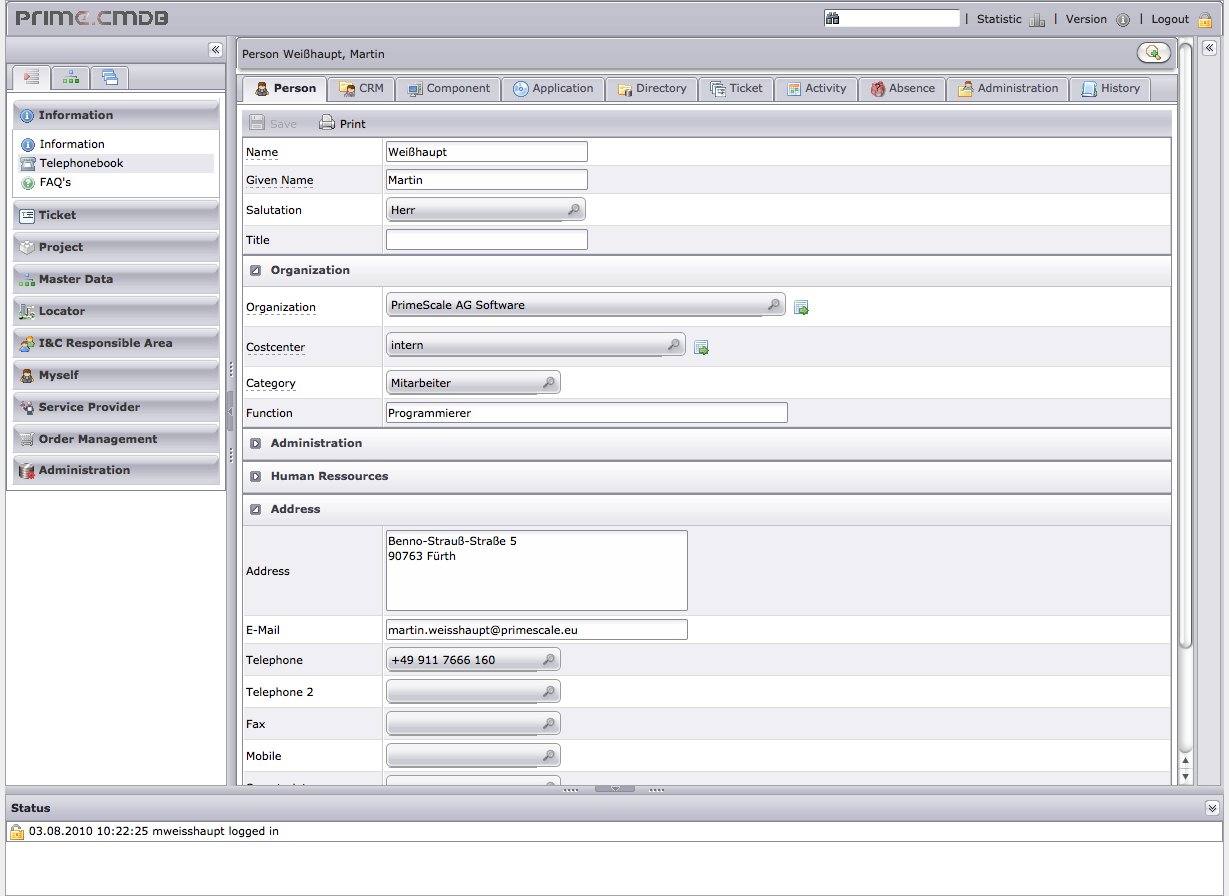Screen dimensions: 1229x896
Task: Click the Statistic bar chart icon
Action: coord(1036,20)
